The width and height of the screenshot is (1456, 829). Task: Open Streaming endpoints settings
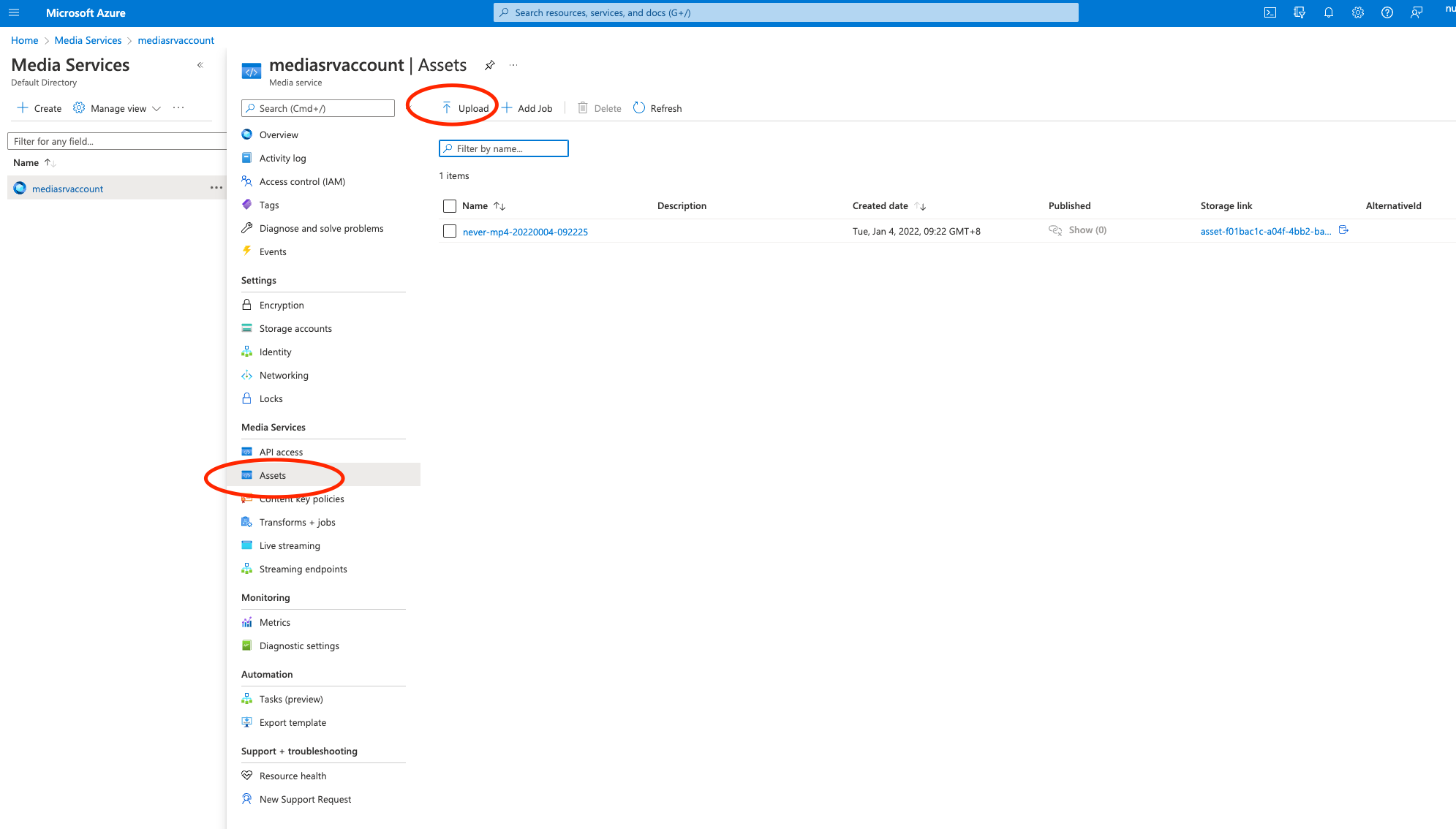pyautogui.click(x=303, y=569)
